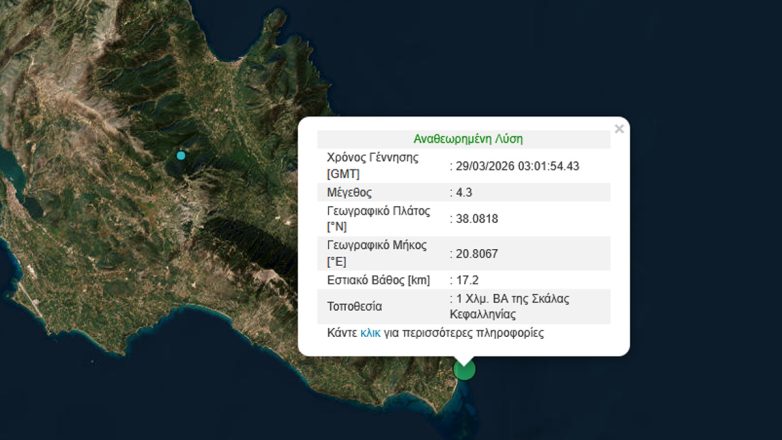782x440 pixels.
Task: Click the 'Μέγεθος' label
Action: 350,192
